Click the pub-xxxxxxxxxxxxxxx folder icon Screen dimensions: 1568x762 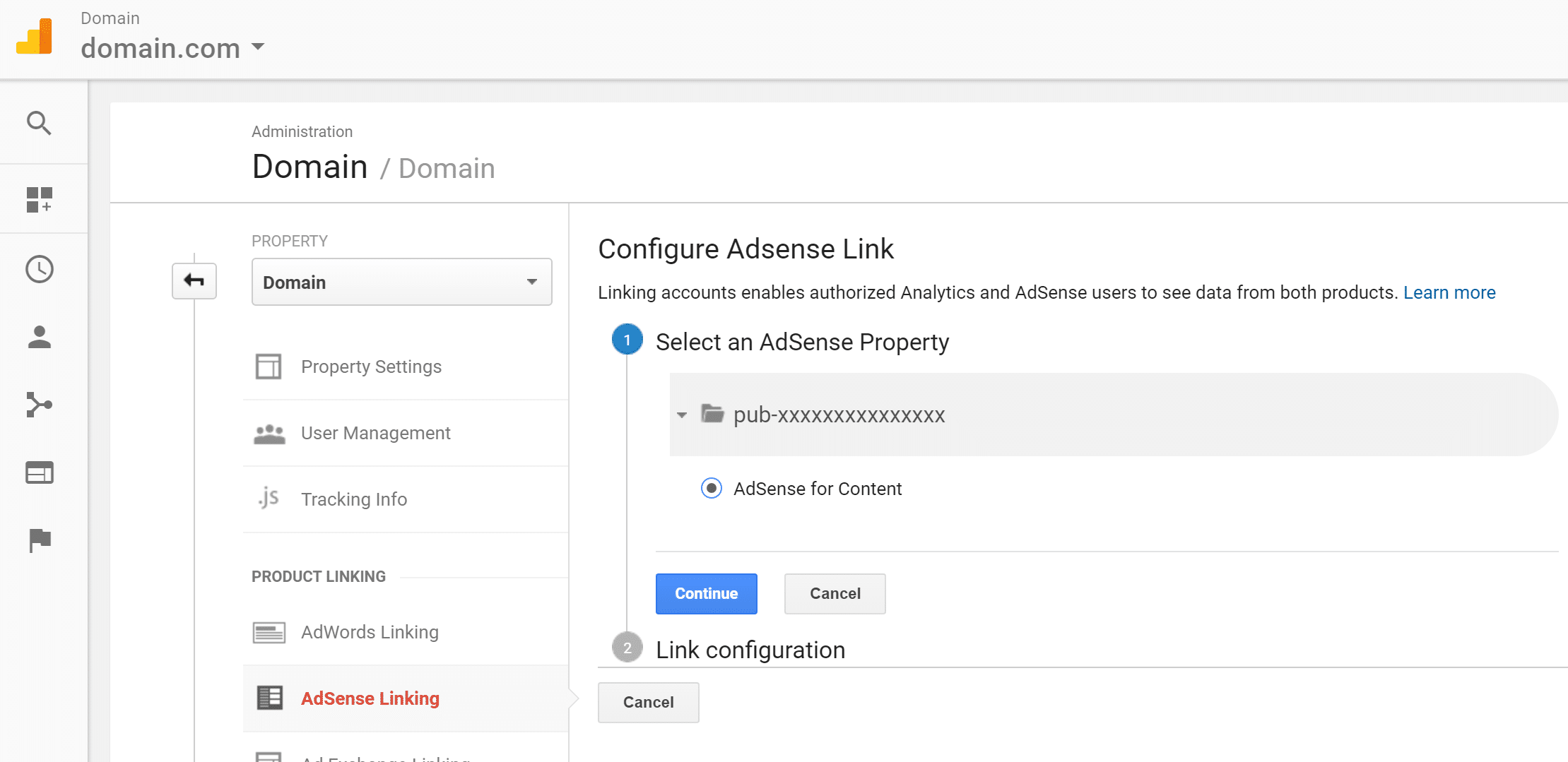[712, 413]
